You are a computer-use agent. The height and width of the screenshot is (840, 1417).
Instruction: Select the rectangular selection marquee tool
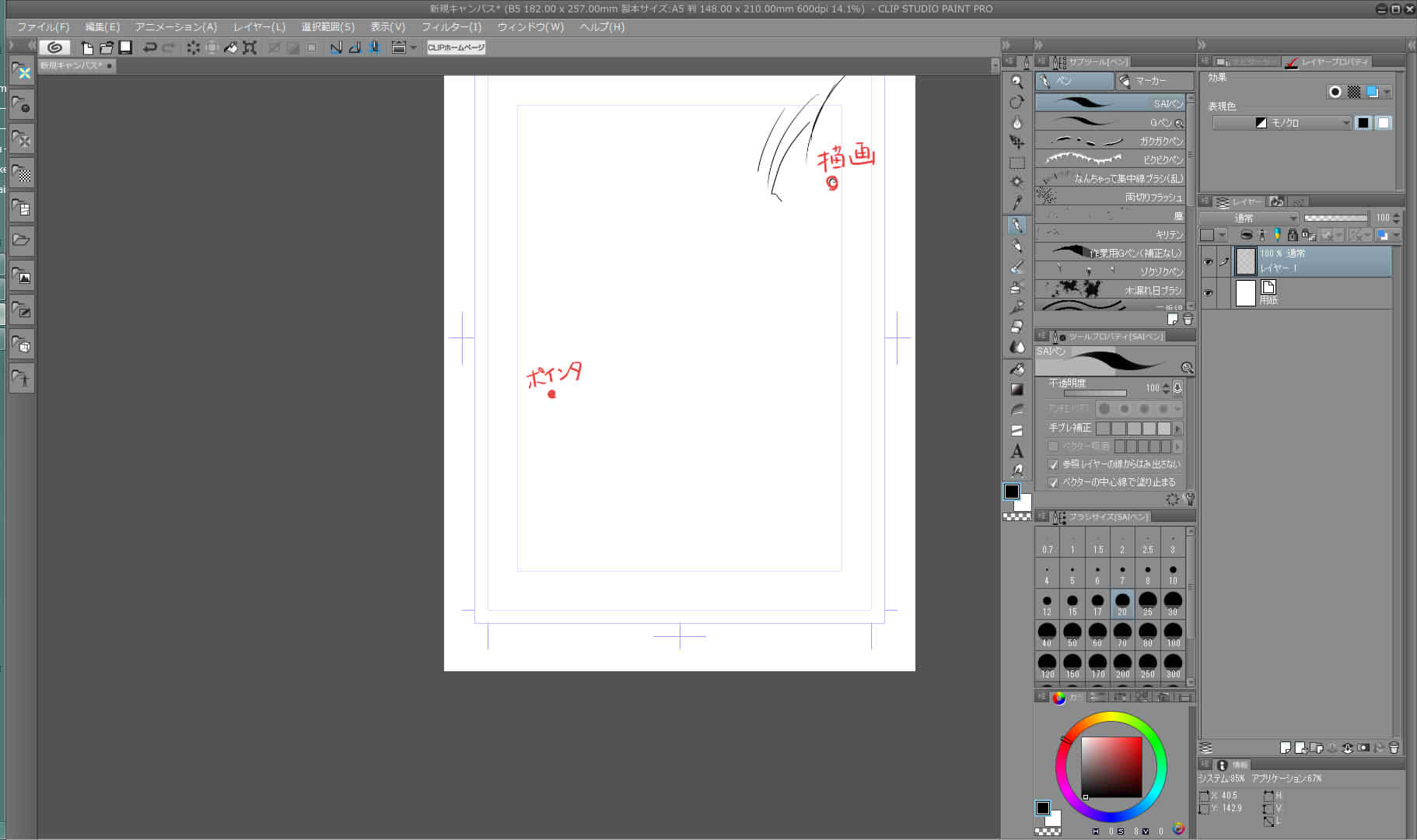point(1016,163)
